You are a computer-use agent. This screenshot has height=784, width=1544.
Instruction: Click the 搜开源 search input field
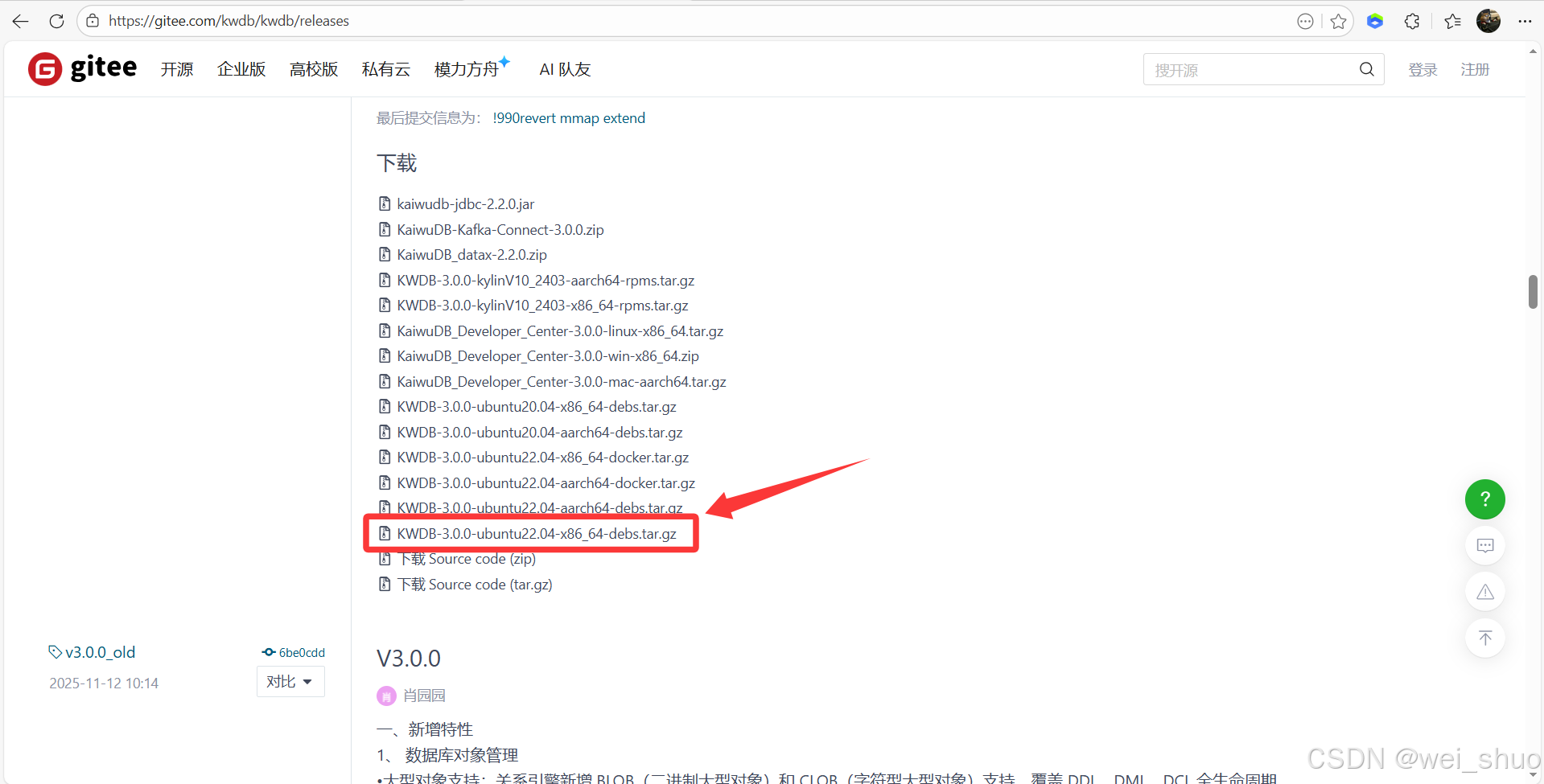pos(1253,69)
